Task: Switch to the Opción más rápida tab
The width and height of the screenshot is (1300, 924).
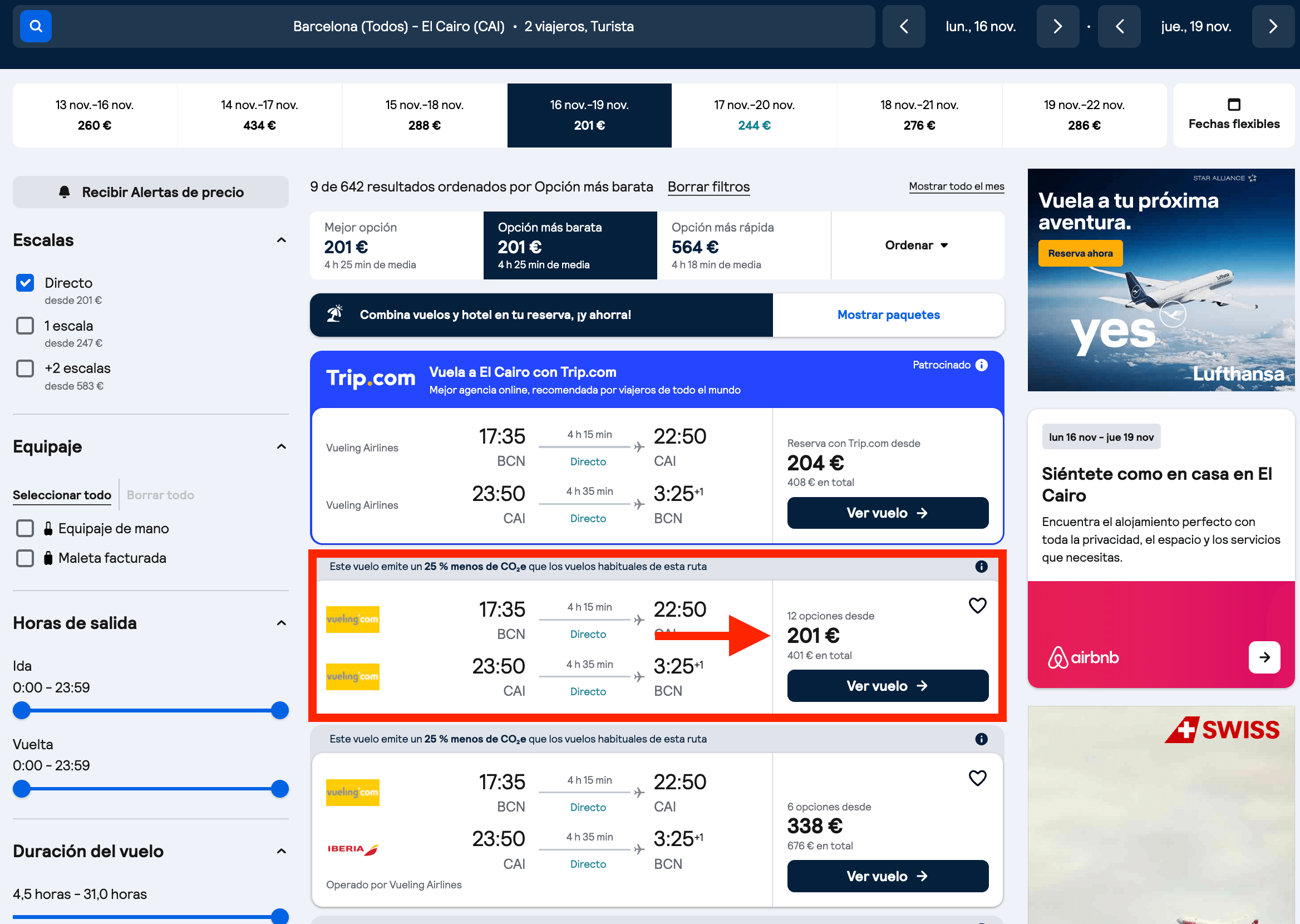Action: (744, 245)
